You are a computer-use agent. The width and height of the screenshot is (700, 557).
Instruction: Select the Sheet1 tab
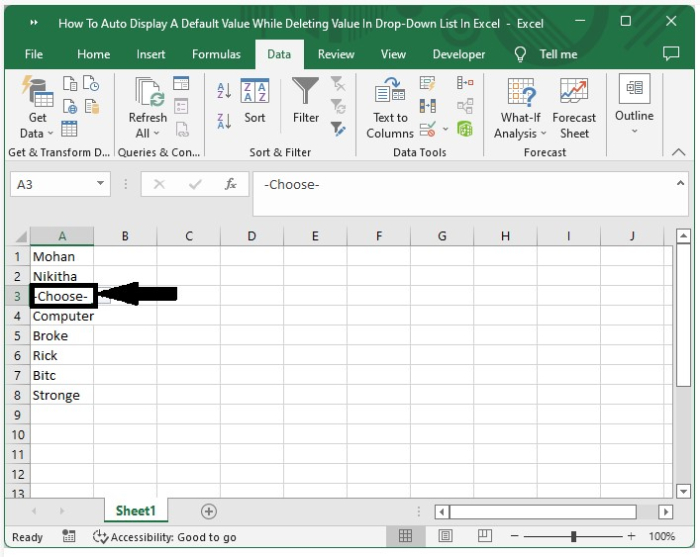136,511
